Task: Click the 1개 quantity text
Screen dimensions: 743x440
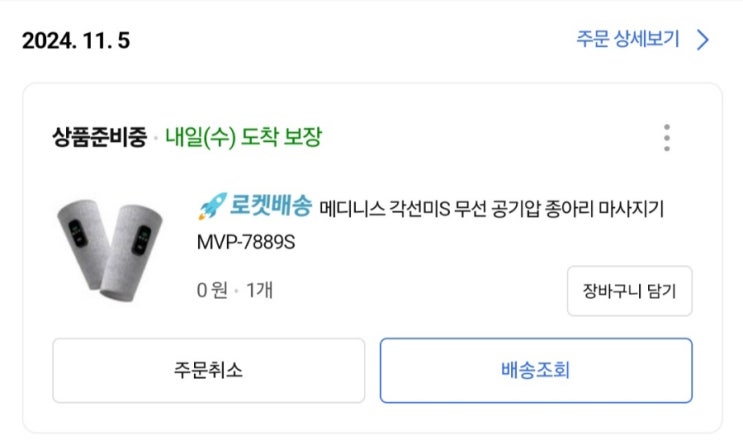Action: tap(260, 290)
